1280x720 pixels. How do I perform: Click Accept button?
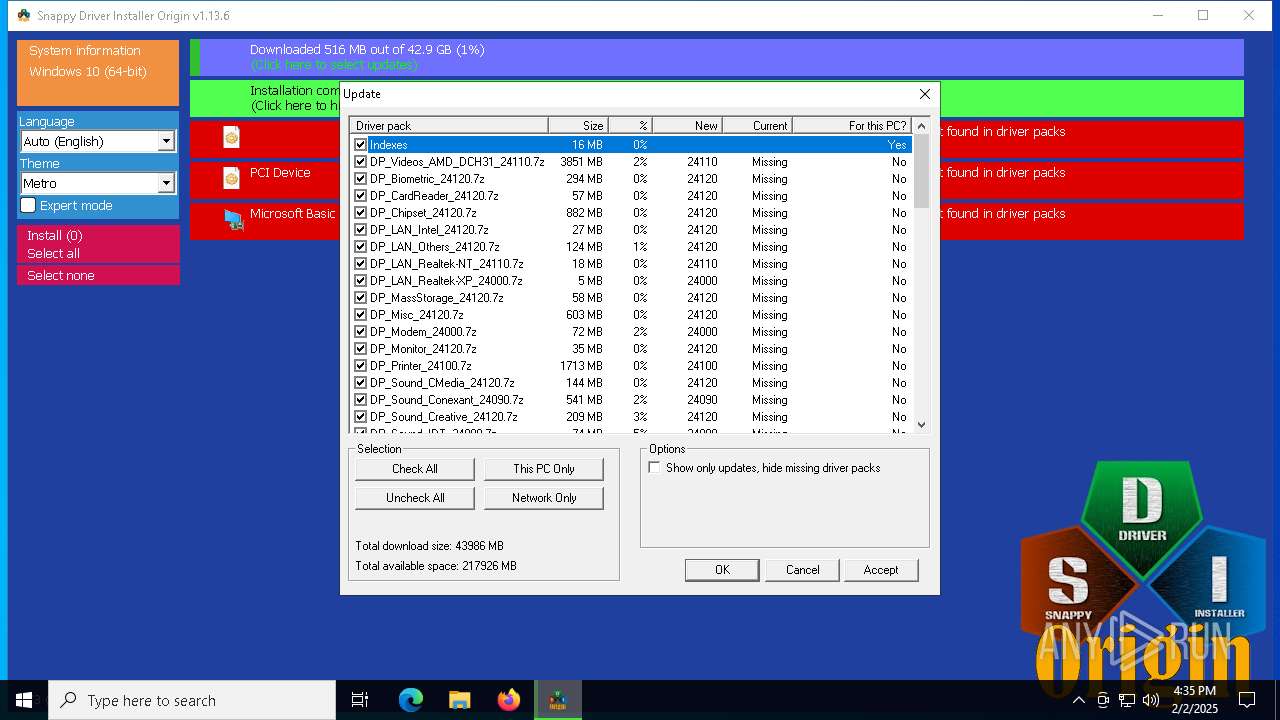(x=881, y=570)
